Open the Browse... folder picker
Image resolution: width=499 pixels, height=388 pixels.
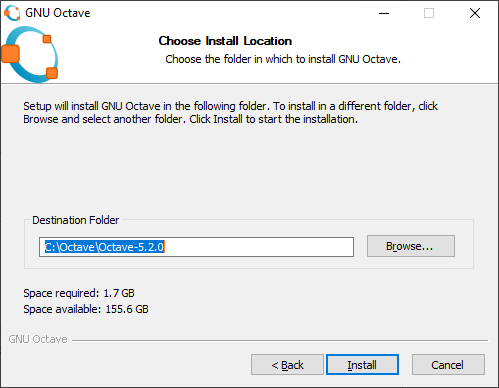pyautogui.click(x=411, y=246)
